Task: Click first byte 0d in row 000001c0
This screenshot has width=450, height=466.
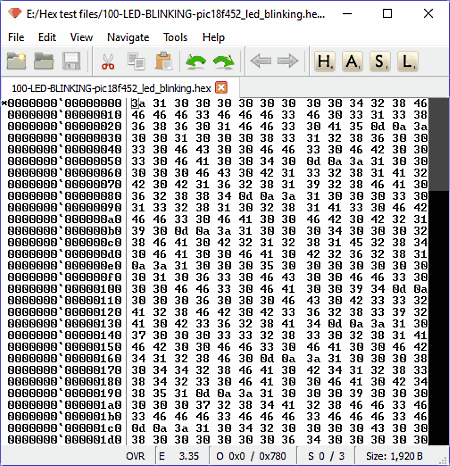Action: pyautogui.click(x=138, y=428)
